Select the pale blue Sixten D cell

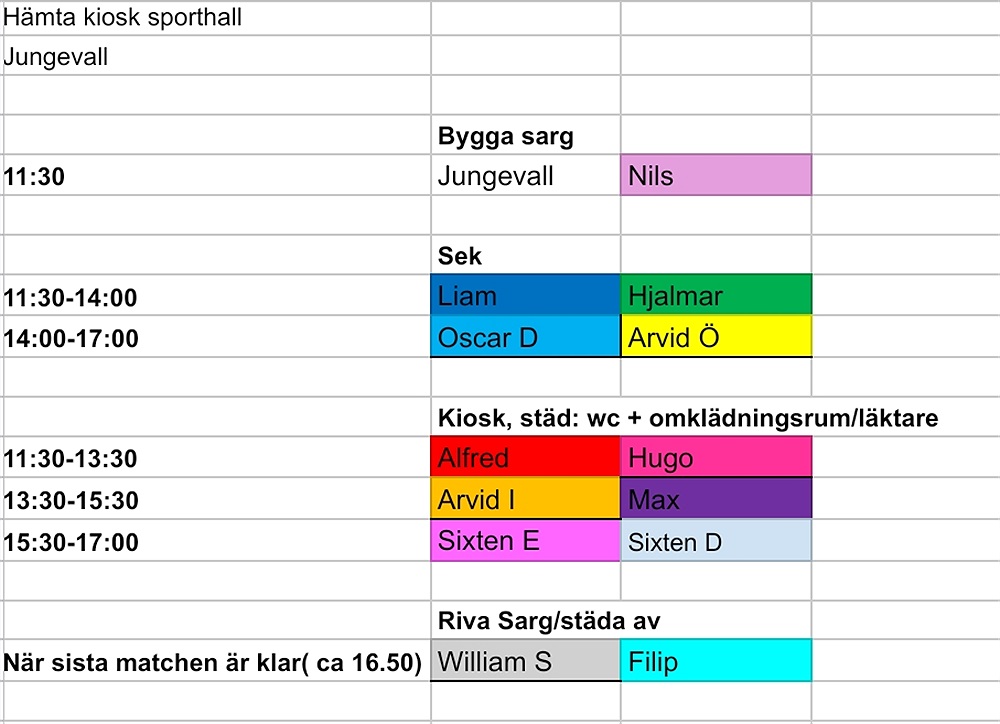click(x=715, y=542)
